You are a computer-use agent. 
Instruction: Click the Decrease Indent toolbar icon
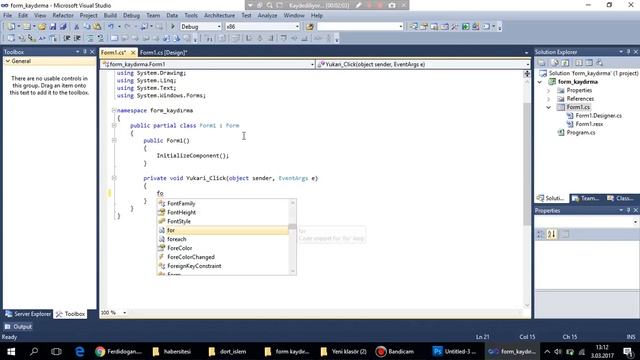[67, 38]
